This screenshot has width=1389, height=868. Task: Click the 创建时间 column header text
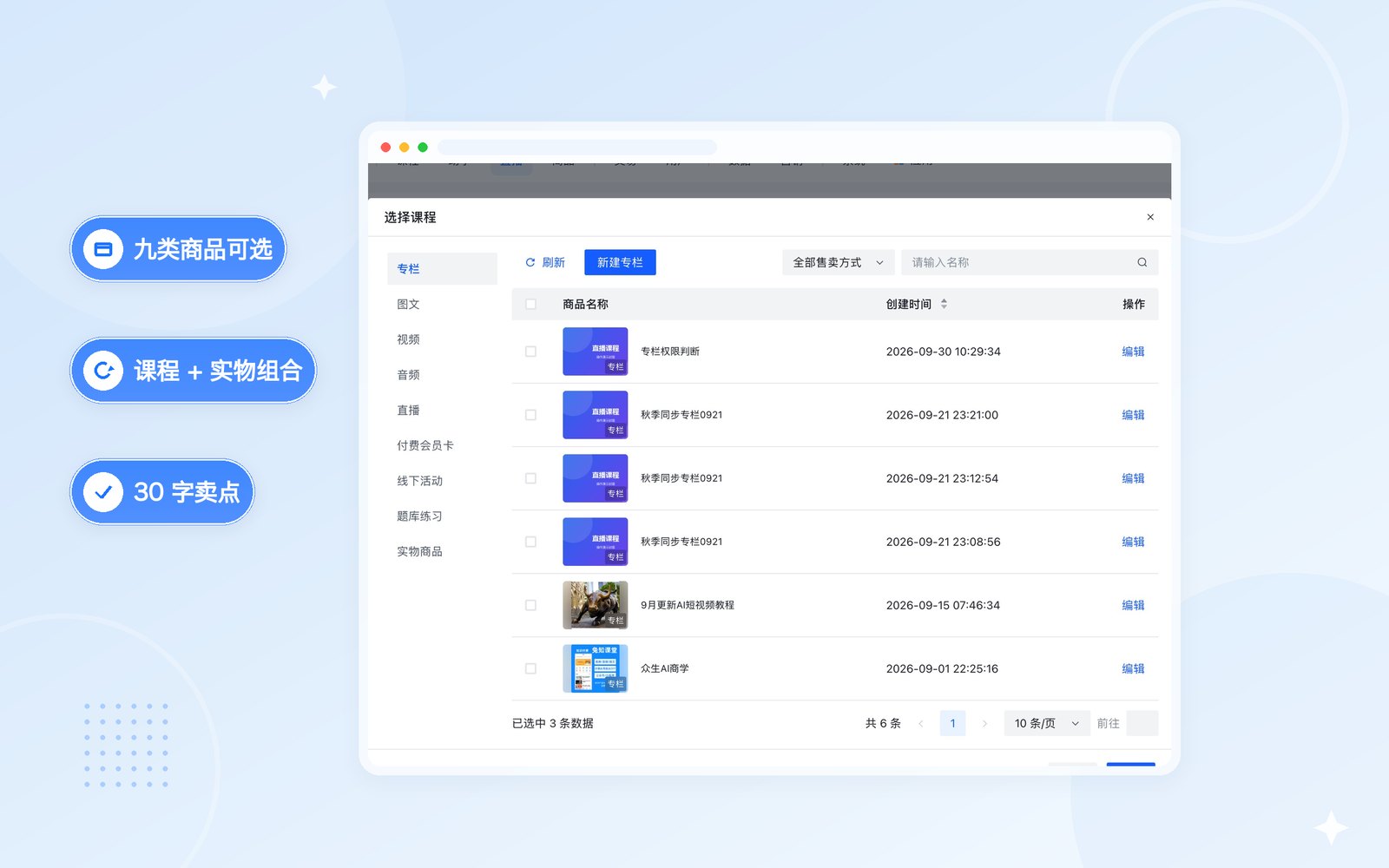(x=908, y=304)
